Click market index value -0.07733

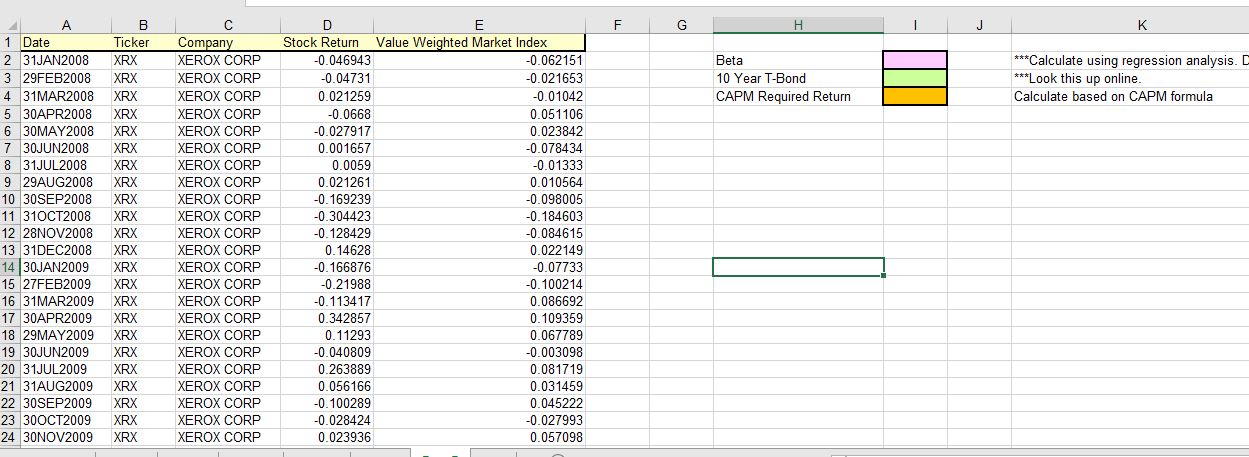478,267
